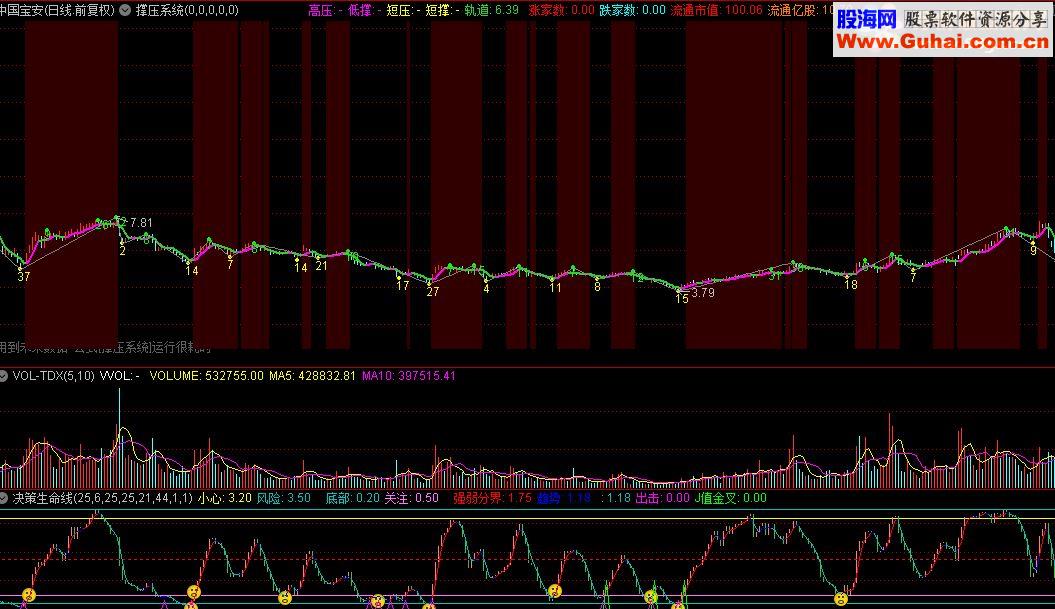Screen dimensions: 1055x609
Task: Click the 8 bar-count marker
Action: click(597, 287)
